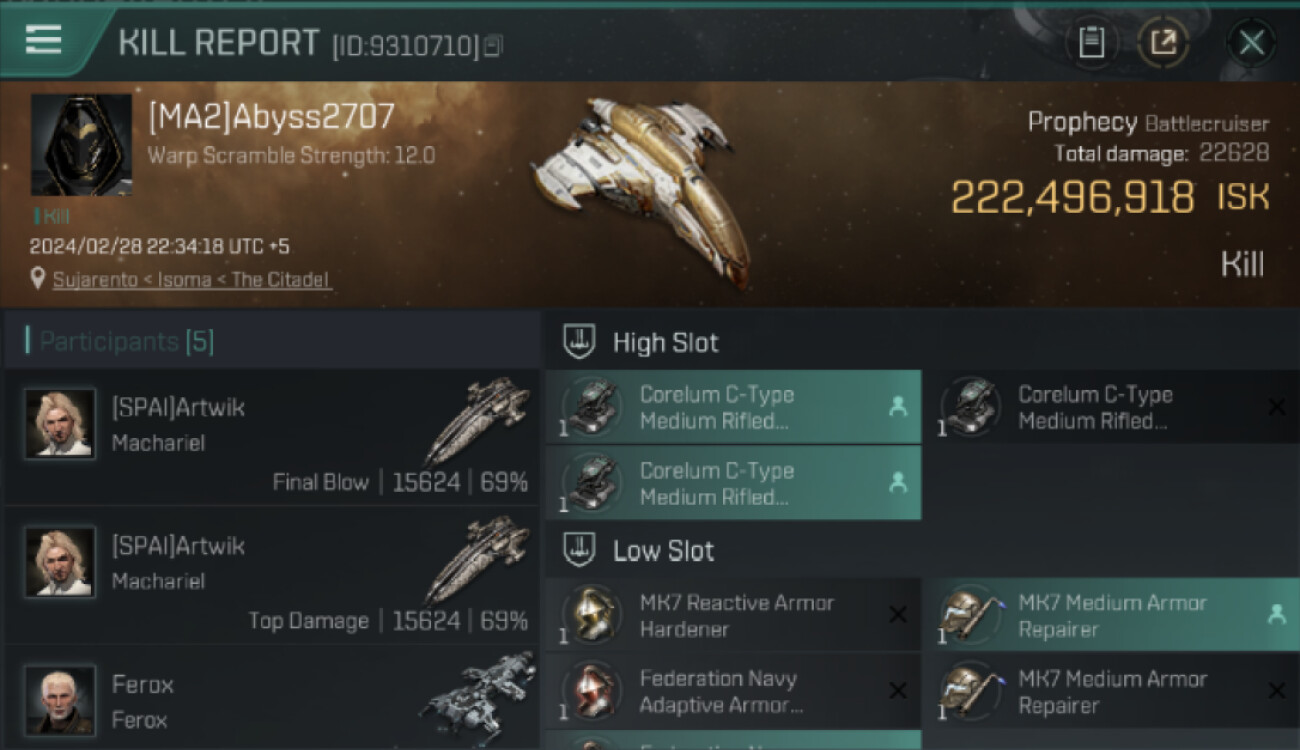Select Federation Navy Adaptive Armor module

click(x=732, y=691)
